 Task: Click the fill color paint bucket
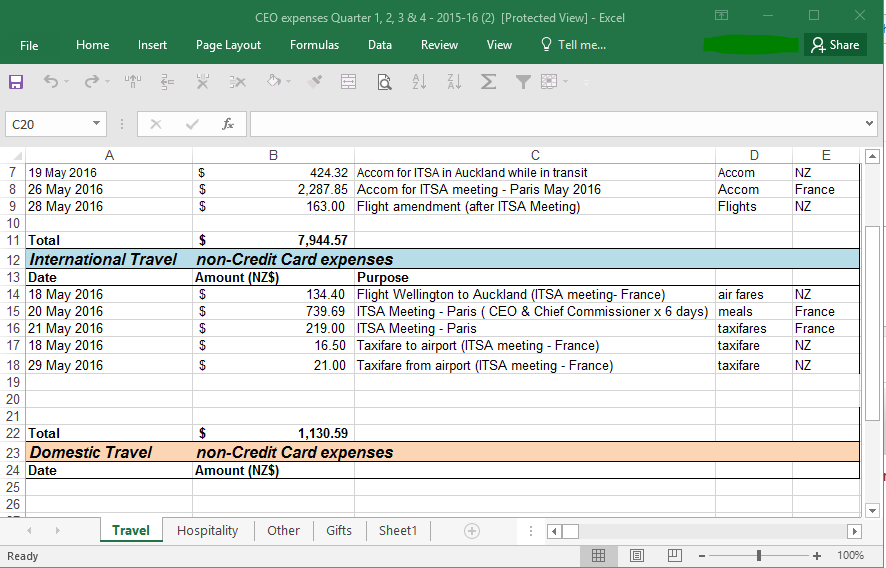274,82
